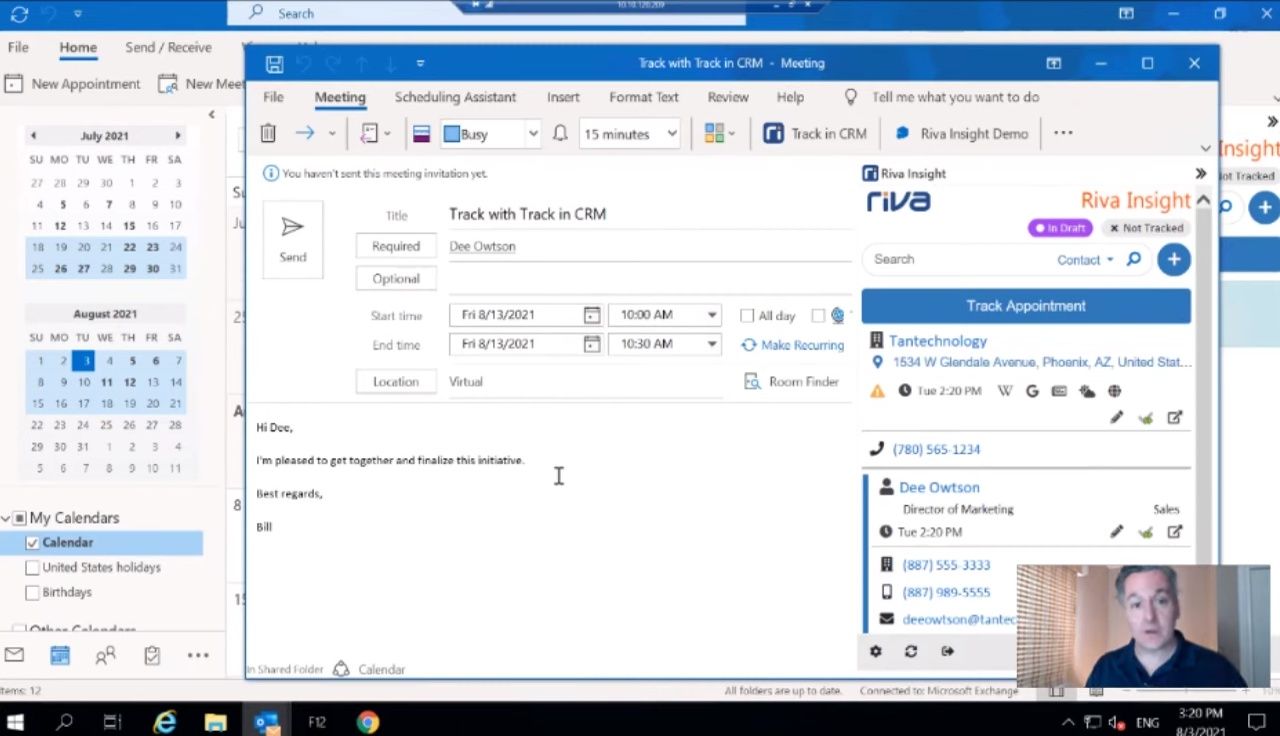Click the blue plus add button in Riva panel
The image size is (1280, 736).
coord(1173,259)
